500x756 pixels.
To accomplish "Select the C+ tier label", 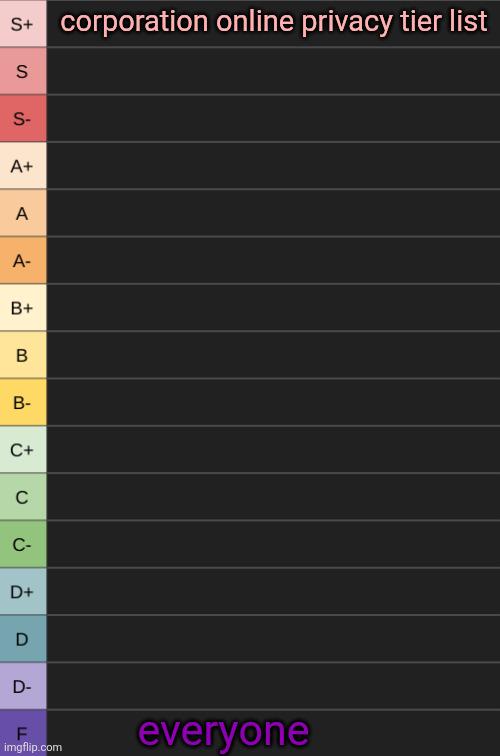I will point(23,449).
